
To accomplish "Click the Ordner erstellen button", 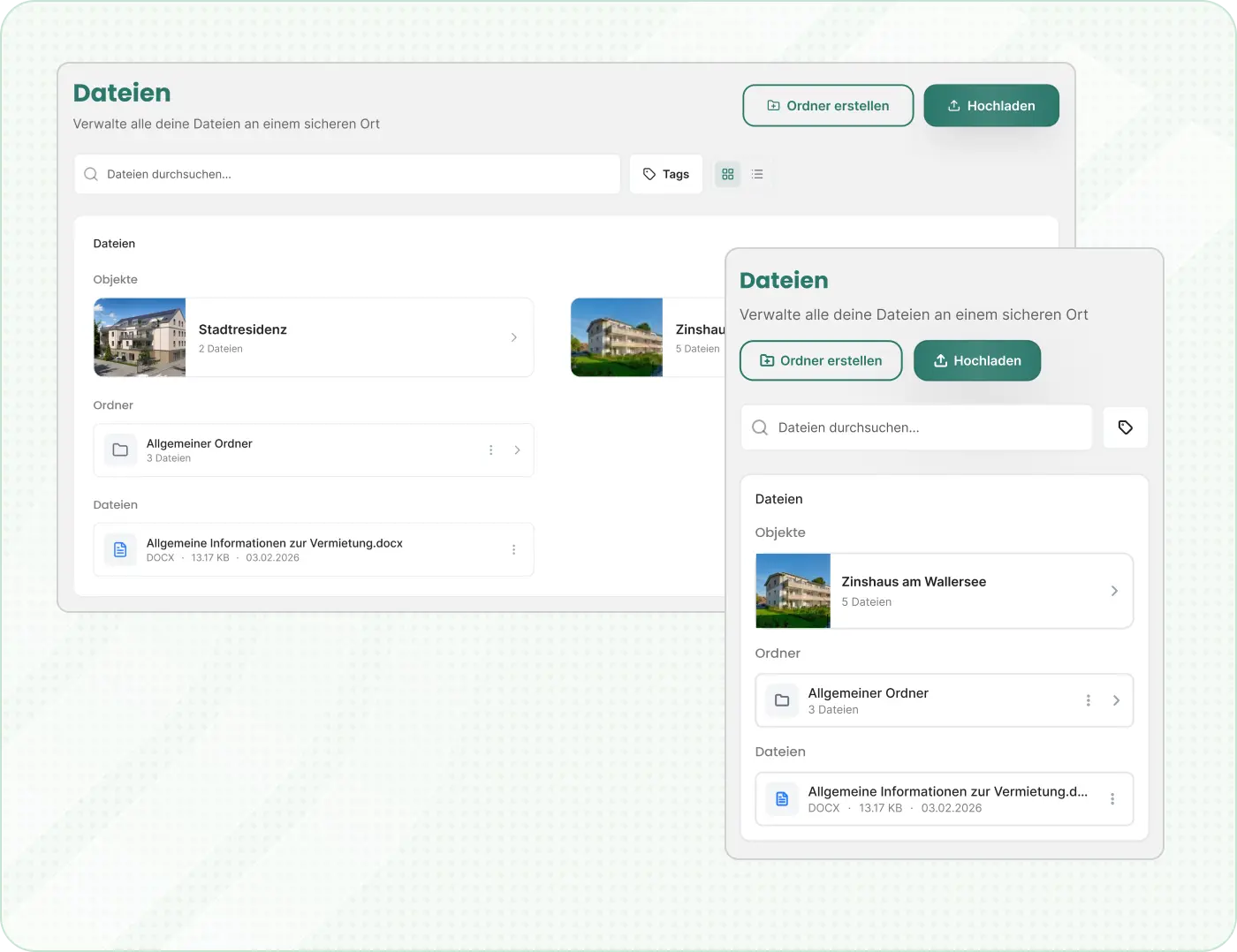I will [x=828, y=105].
